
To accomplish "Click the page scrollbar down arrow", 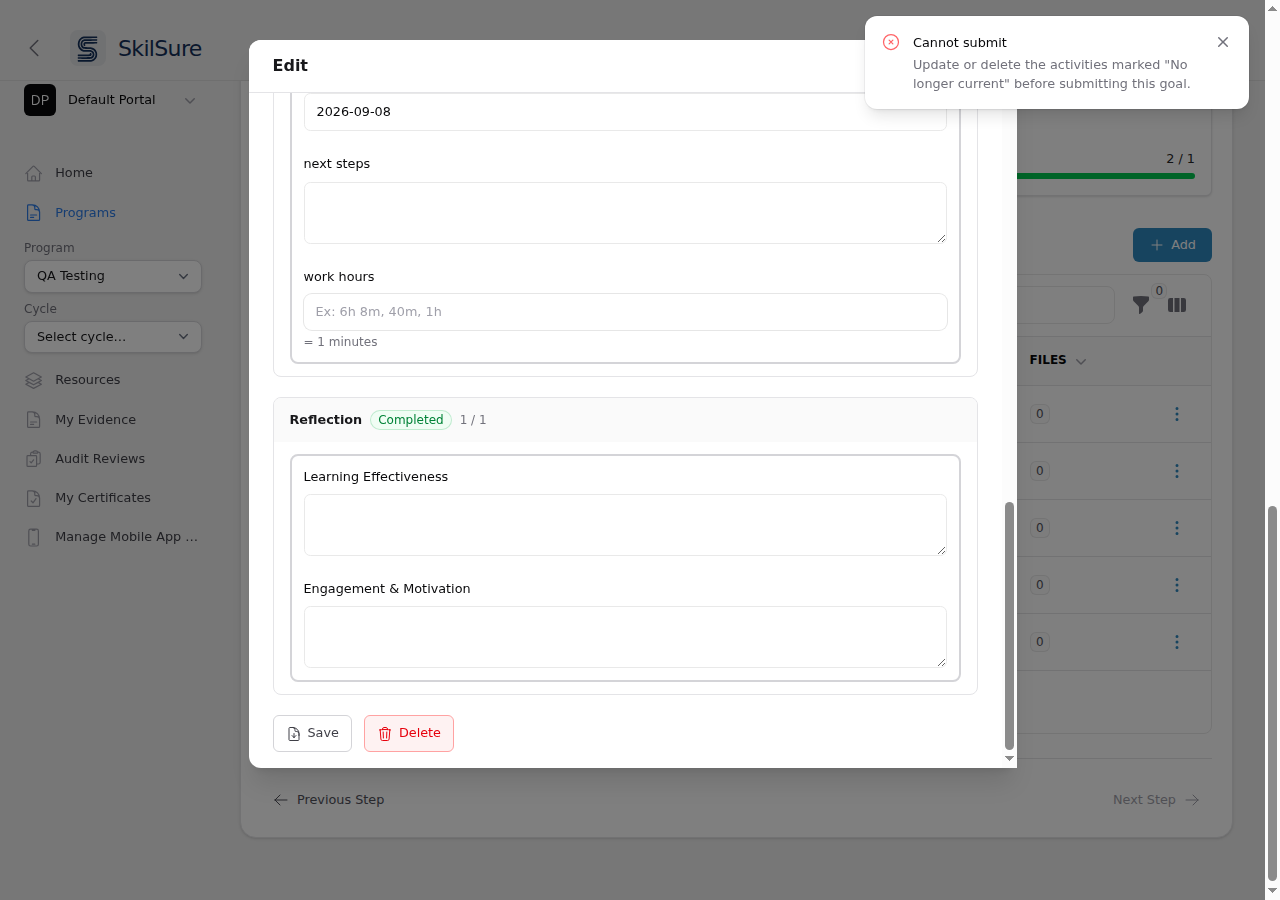I will tap(1272, 890).
